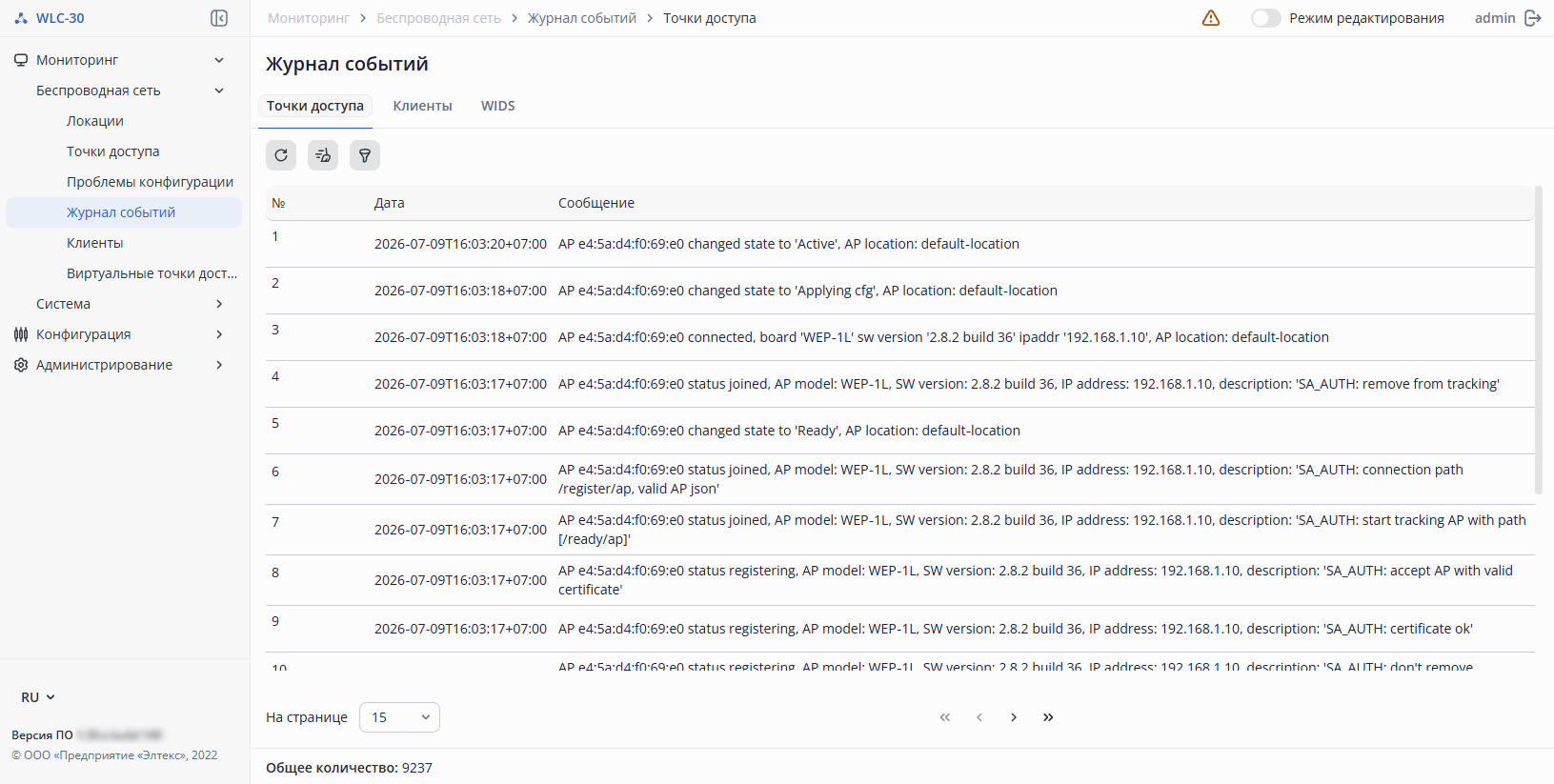Expand the Конфигурация chevron

pyautogui.click(x=219, y=334)
